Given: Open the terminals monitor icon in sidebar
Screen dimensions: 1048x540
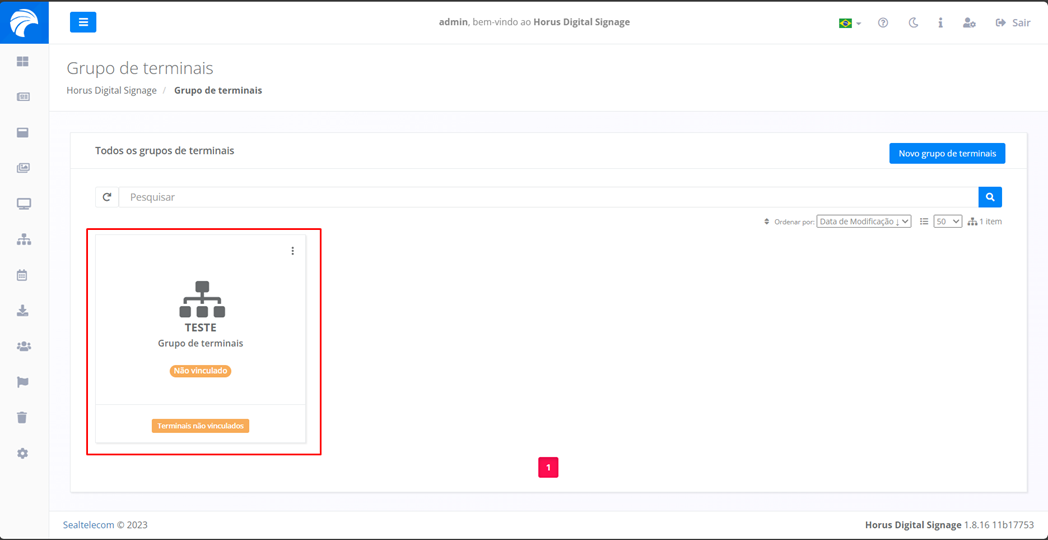Looking at the screenshot, I should 23,204.
